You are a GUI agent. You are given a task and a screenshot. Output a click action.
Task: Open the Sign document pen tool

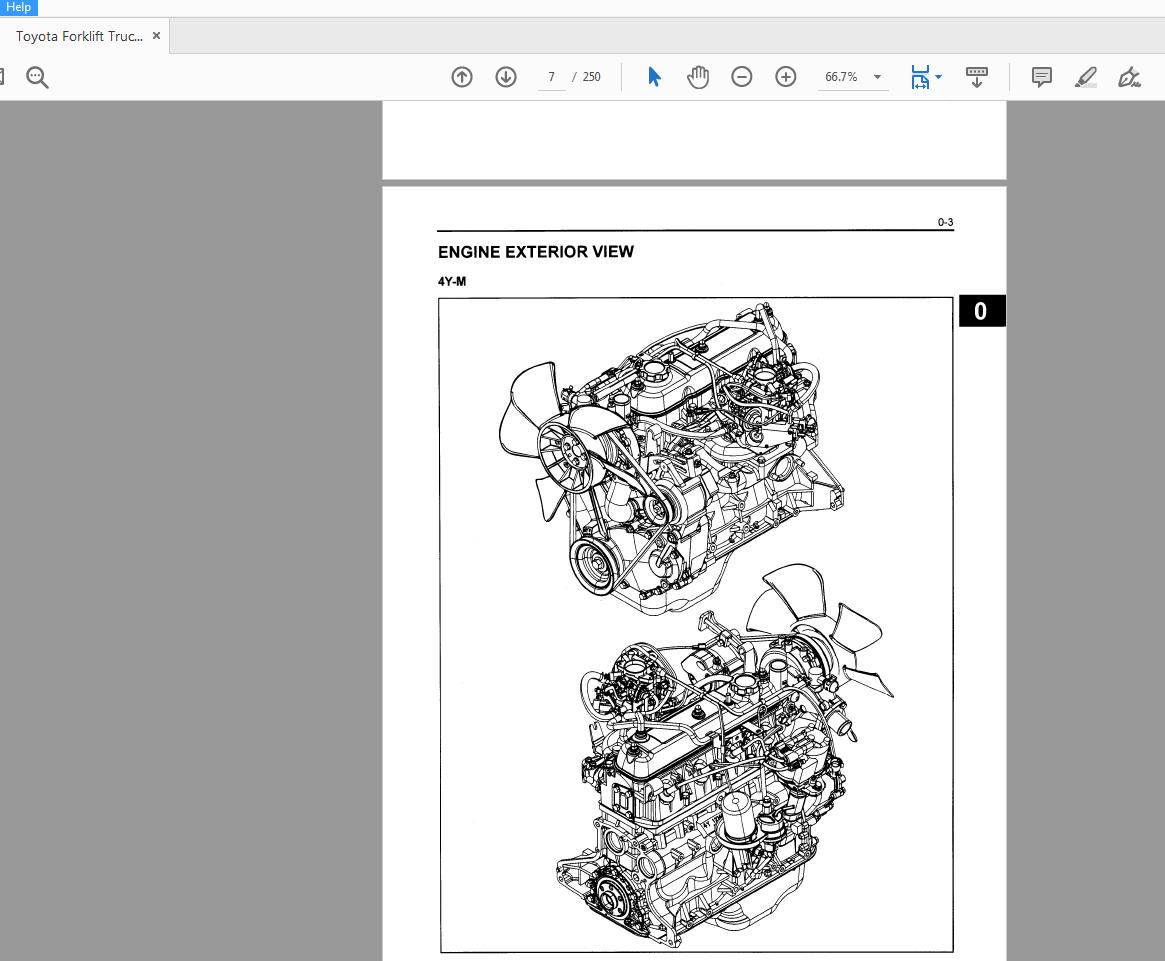point(1129,77)
